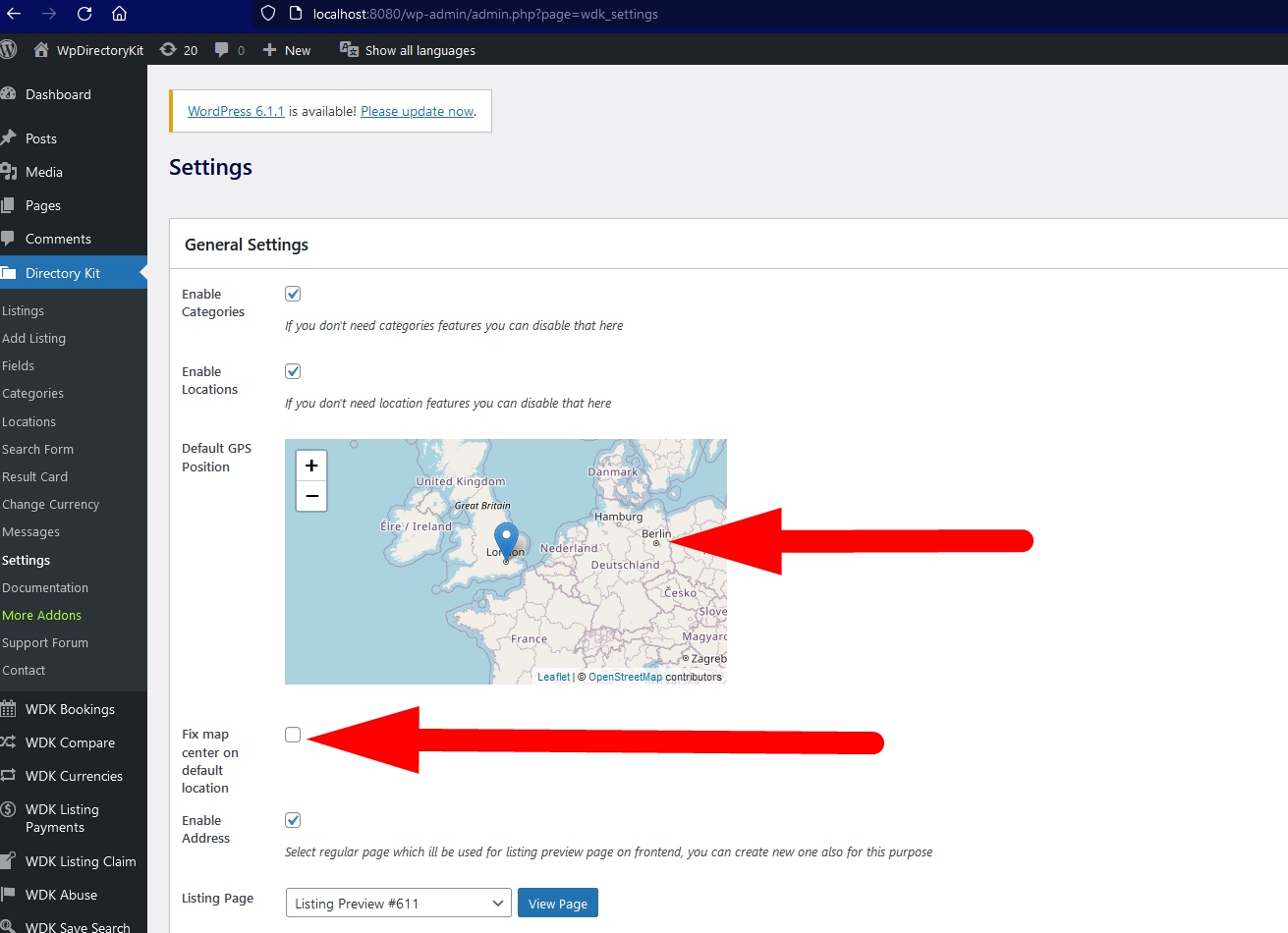Click the shield tracking protection icon
Image resolution: width=1288 pixels, height=933 pixels.
click(268, 14)
